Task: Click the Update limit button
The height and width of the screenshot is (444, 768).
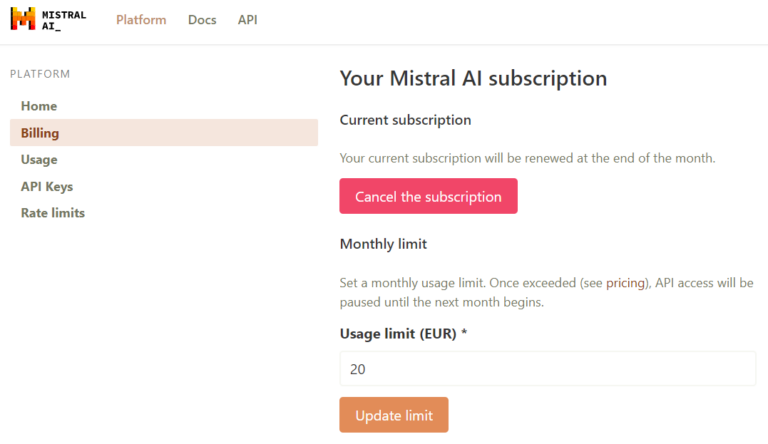Action: (x=394, y=415)
